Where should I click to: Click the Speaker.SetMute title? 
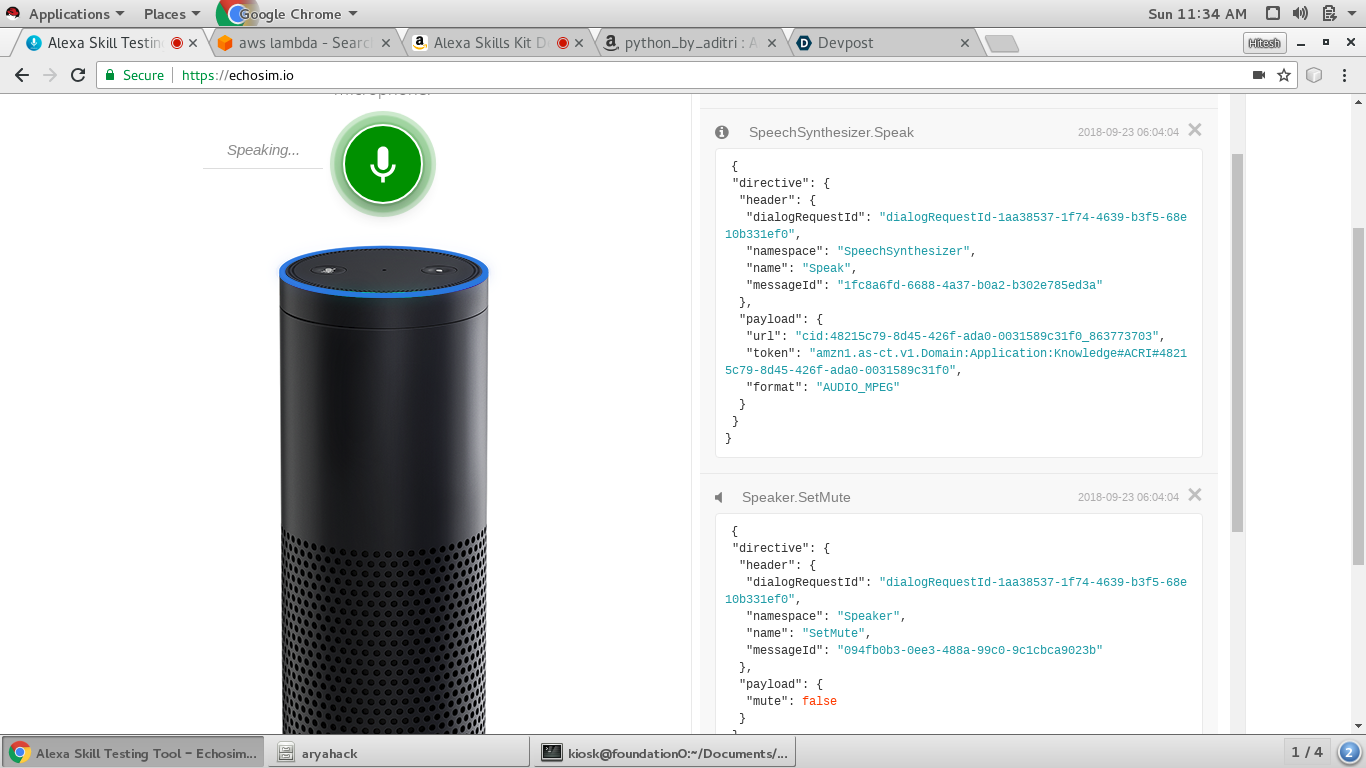[x=796, y=497]
